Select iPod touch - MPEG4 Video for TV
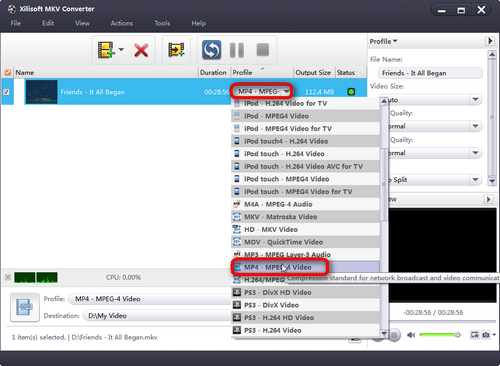500x366 pixels. point(305,192)
